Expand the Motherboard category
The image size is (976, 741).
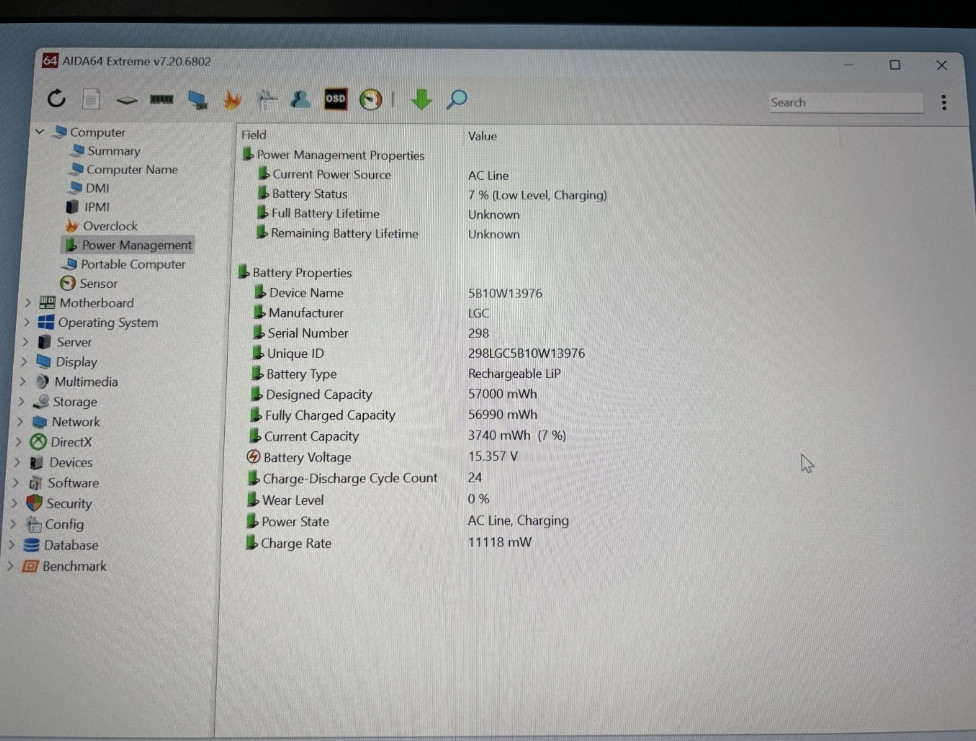27,302
